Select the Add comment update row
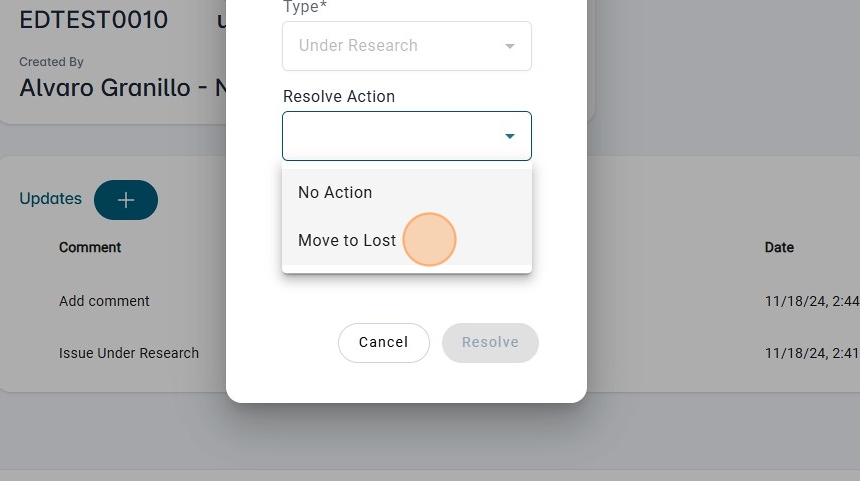The height and width of the screenshot is (481, 860). [104, 301]
